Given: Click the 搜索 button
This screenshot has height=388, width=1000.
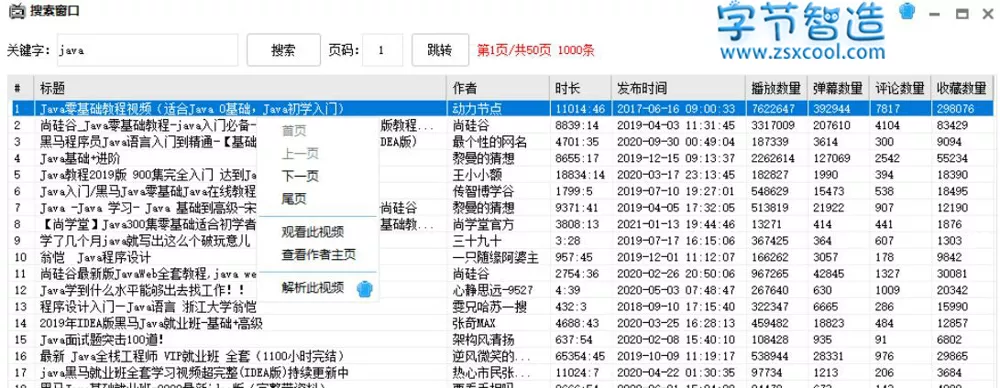Looking at the screenshot, I should coord(283,50).
